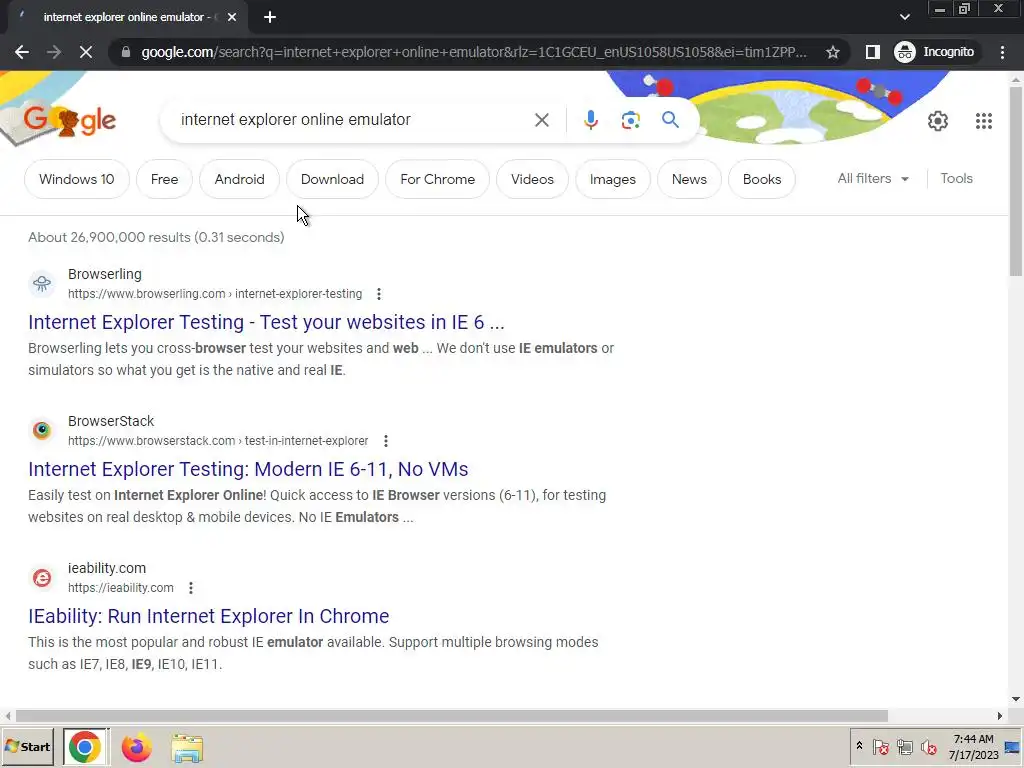This screenshot has height=768, width=1024.
Task: Click the https://ieability.com URL text
Action: click(x=121, y=588)
